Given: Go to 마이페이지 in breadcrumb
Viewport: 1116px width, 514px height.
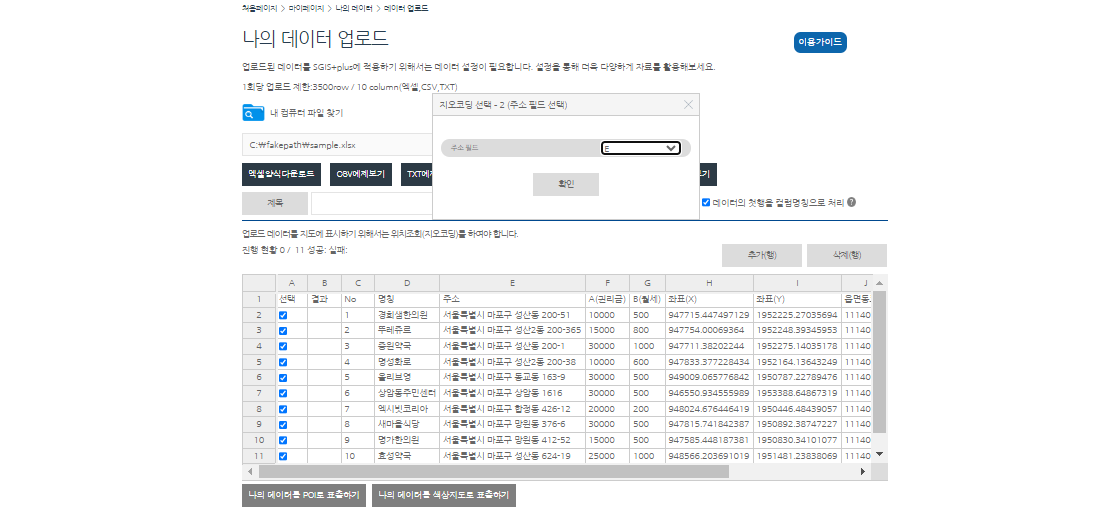Looking at the screenshot, I should tap(306, 8).
